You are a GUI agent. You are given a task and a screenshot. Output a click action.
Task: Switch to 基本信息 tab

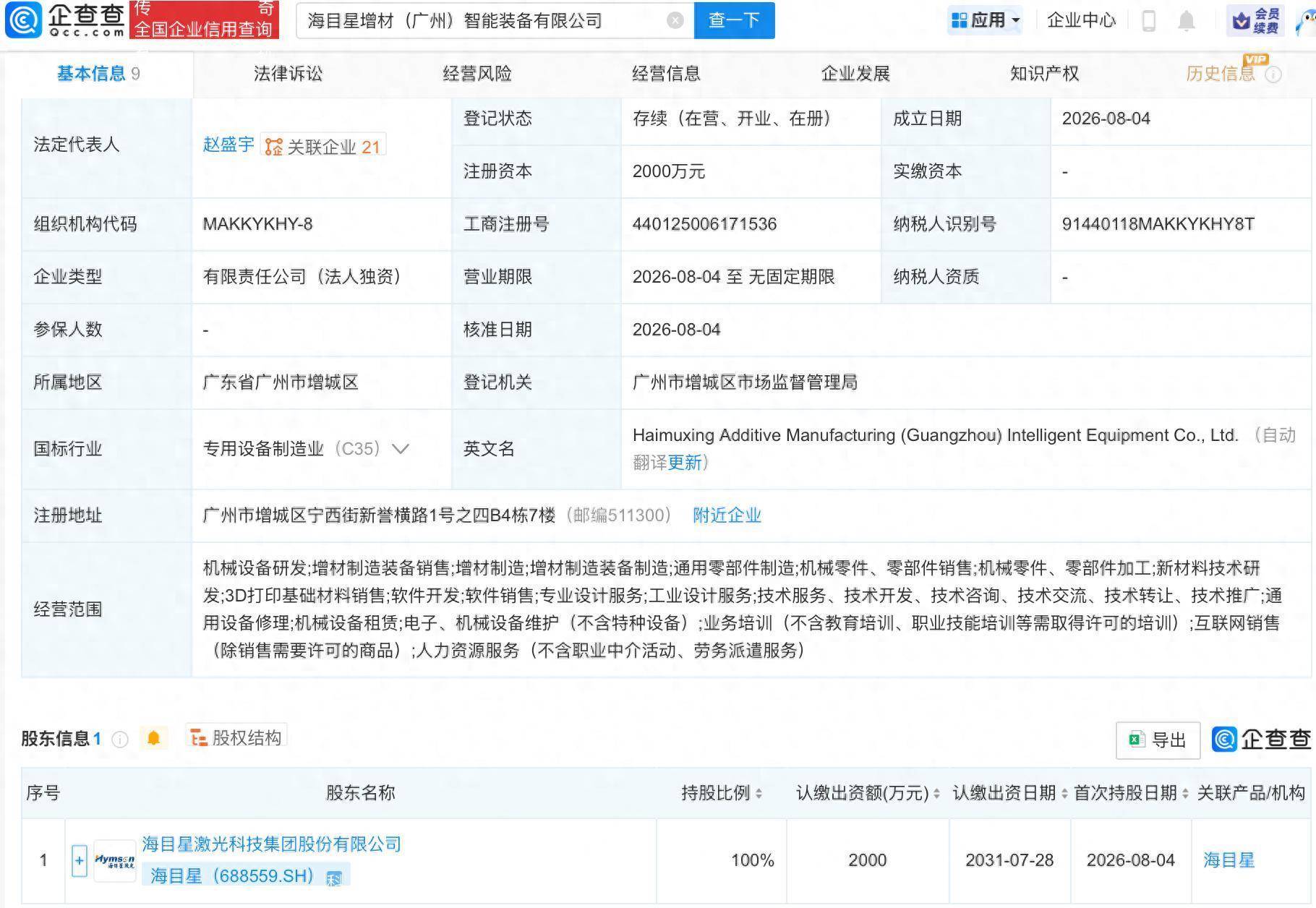coord(98,74)
